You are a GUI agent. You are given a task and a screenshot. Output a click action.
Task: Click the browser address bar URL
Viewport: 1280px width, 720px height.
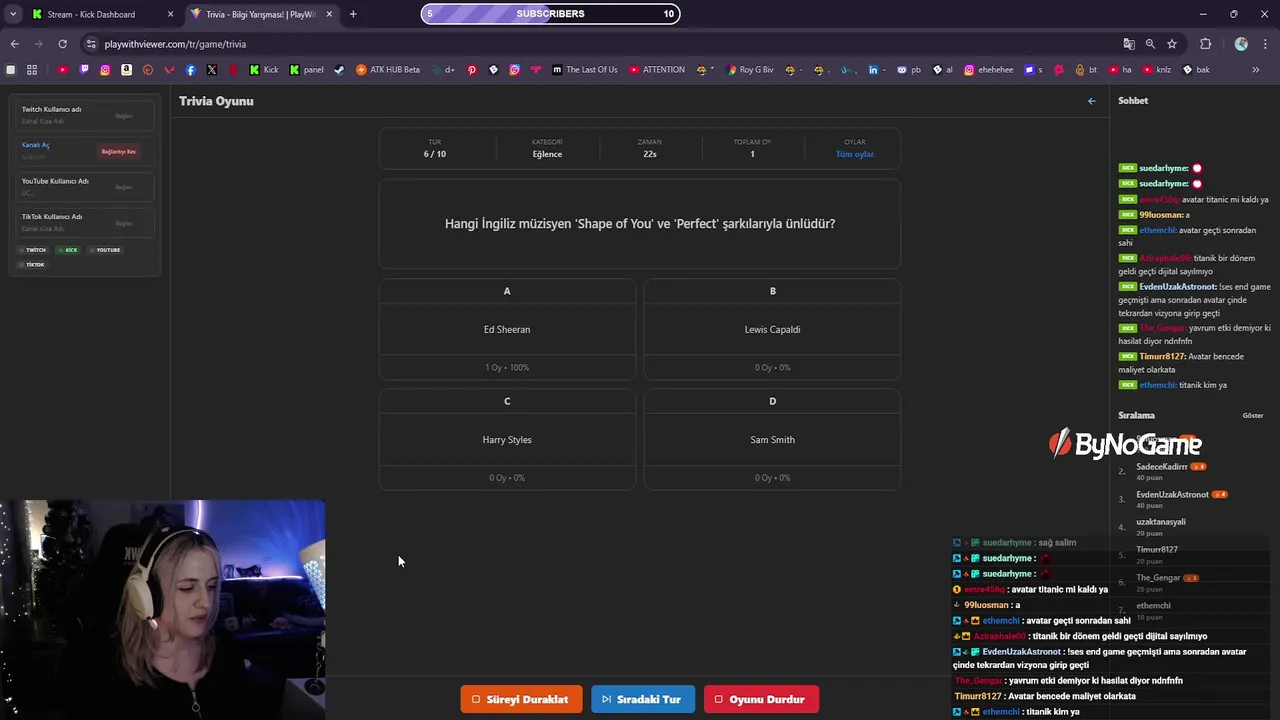175,44
